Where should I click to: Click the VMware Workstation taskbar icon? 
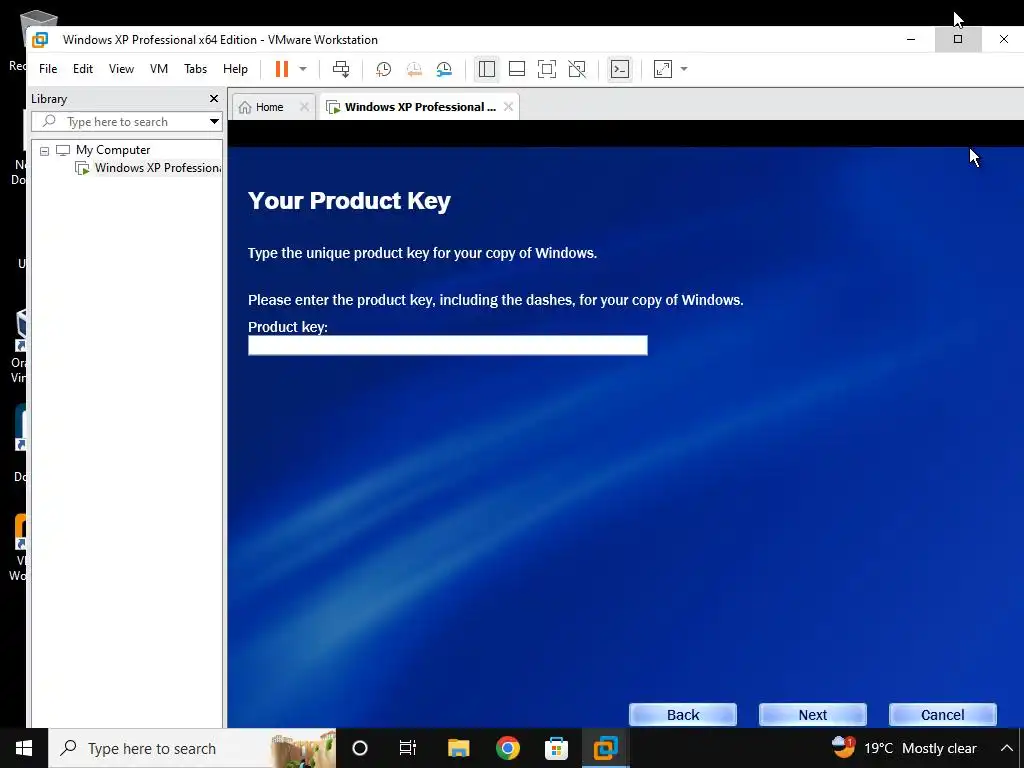(605, 748)
